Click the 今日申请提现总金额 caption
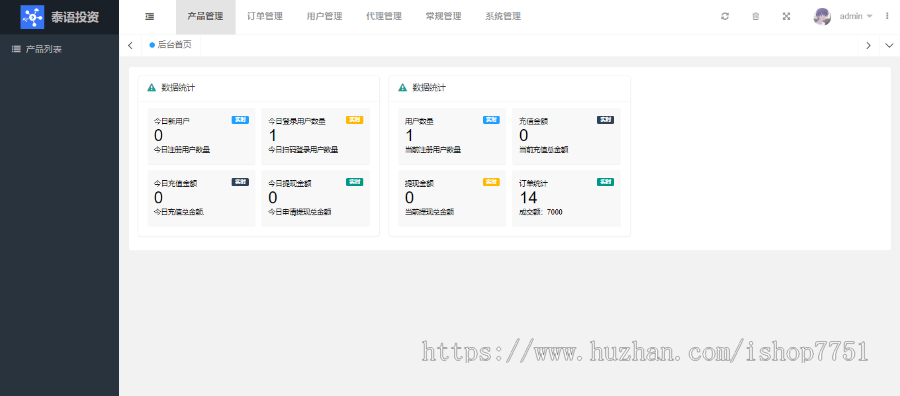The width and height of the screenshot is (900, 396). [300, 212]
